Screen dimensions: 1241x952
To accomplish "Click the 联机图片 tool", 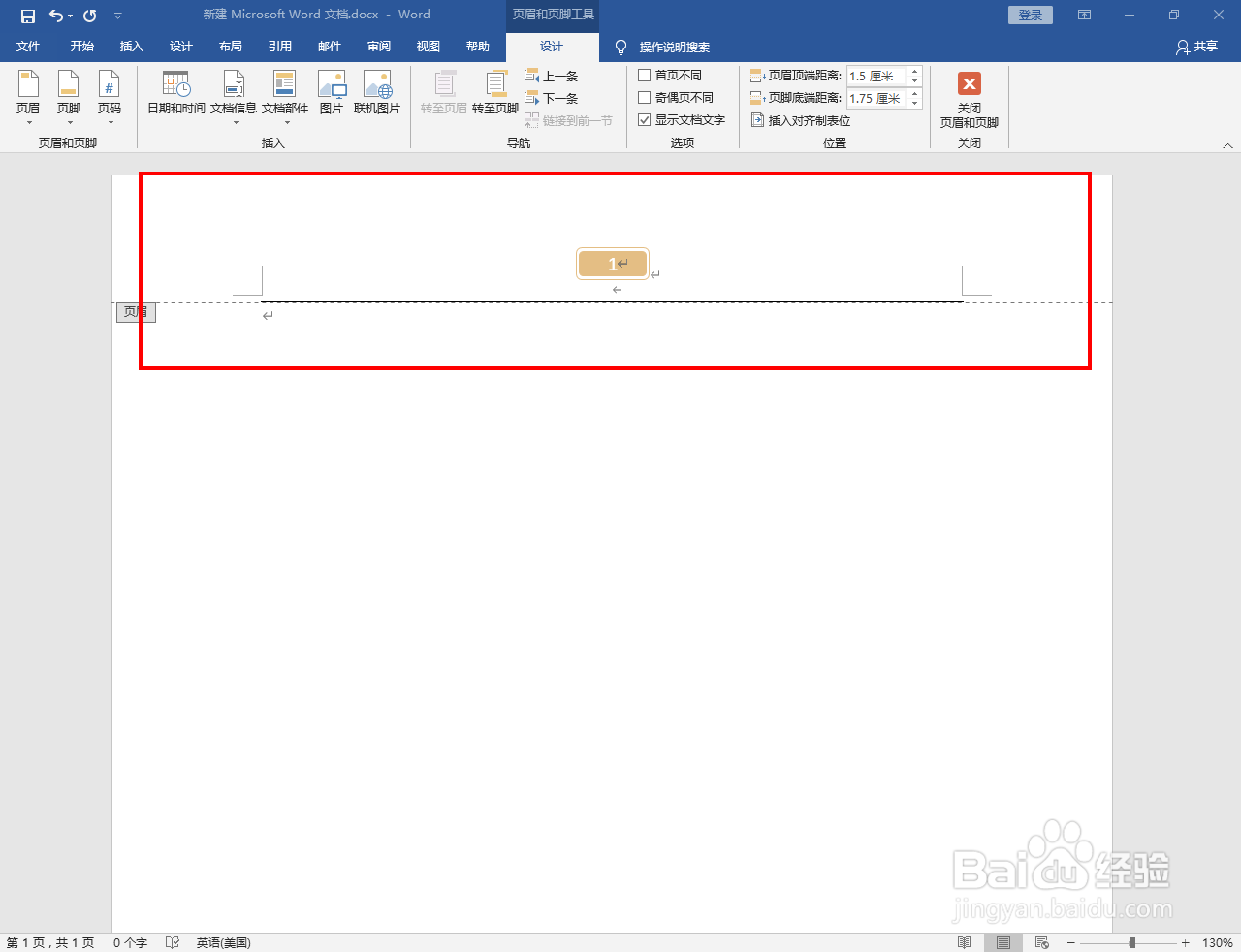I will (377, 95).
